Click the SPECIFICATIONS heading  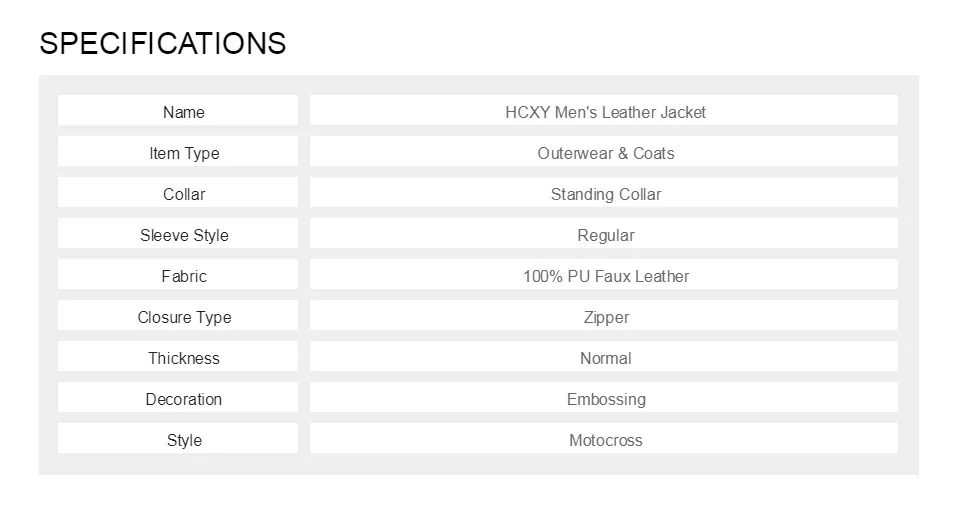162,44
